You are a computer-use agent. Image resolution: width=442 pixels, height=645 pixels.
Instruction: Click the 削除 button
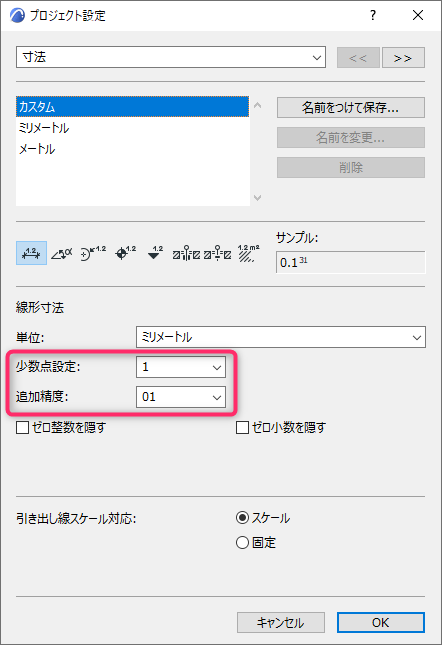click(x=351, y=167)
